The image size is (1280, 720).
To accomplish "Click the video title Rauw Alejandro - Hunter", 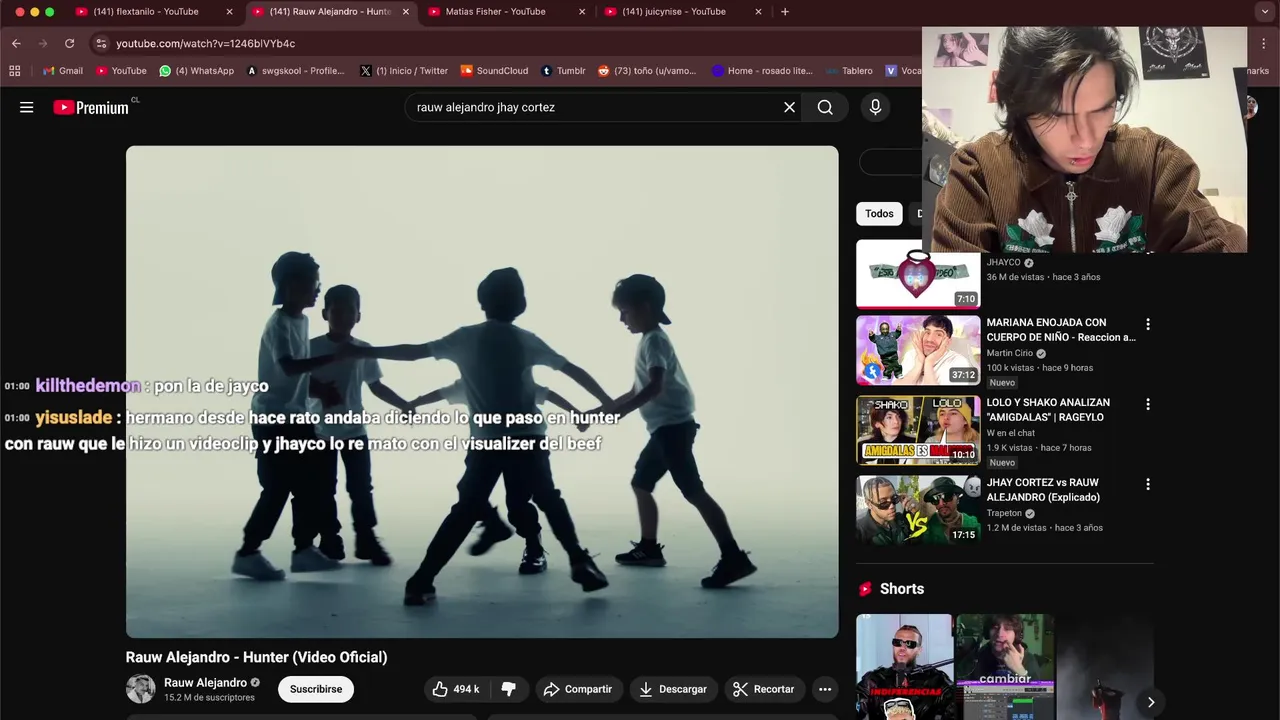I will (x=256, y=657).
